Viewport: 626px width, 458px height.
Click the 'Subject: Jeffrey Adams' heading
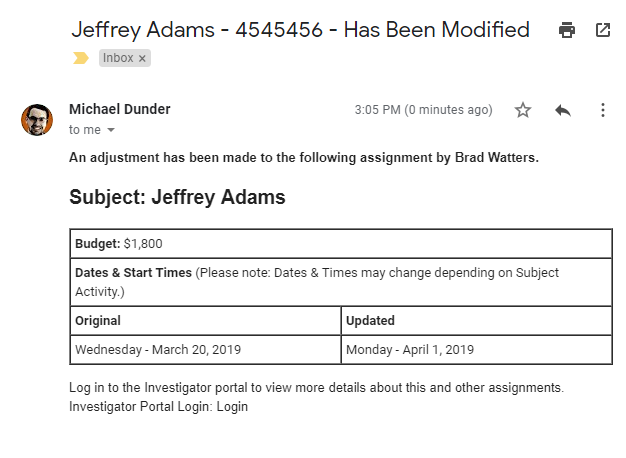point(177,197)
